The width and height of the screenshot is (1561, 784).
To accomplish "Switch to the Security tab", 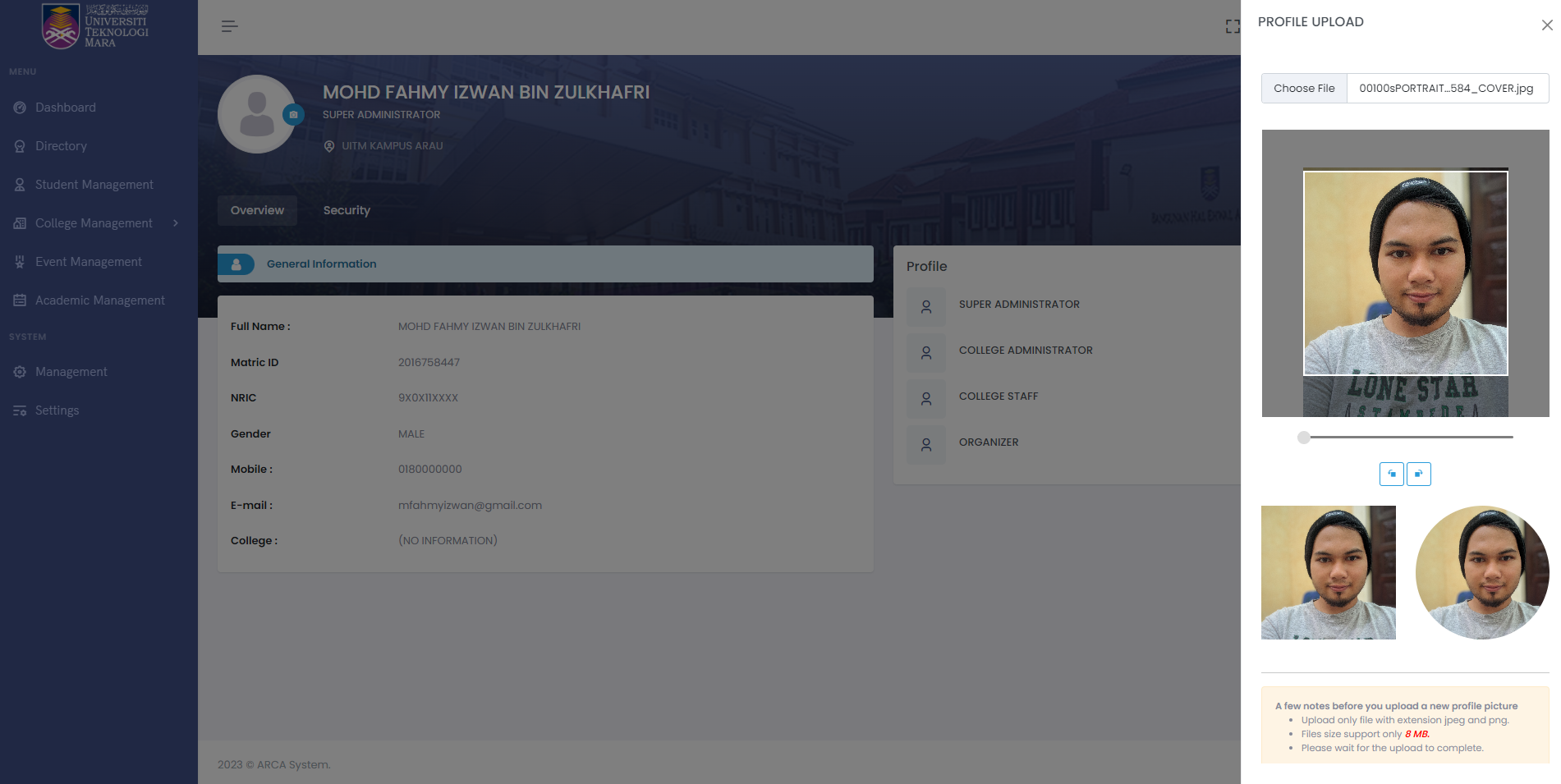I will pyautogui.click(x=347, y=210).
